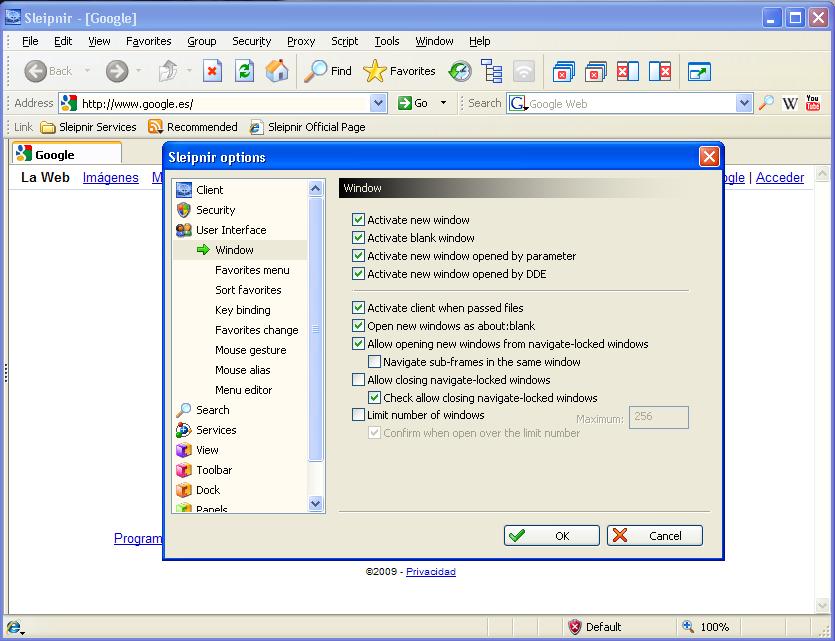Uncheck Activate blank window

coord(358,237)
